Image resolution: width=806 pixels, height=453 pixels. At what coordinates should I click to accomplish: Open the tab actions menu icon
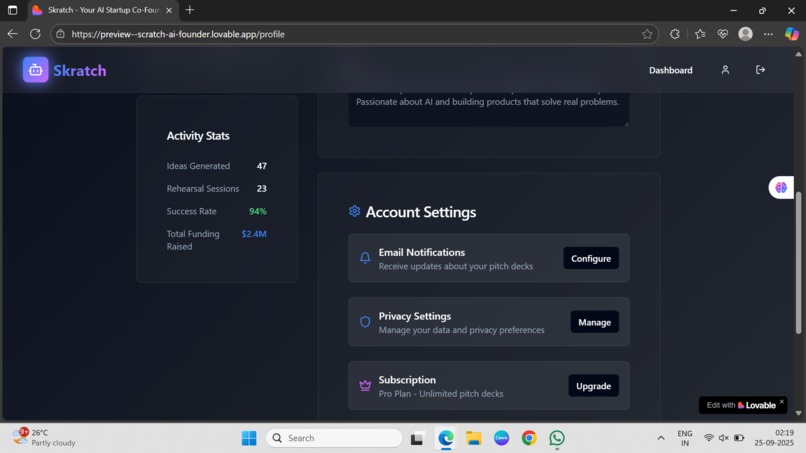pos(12,10)
